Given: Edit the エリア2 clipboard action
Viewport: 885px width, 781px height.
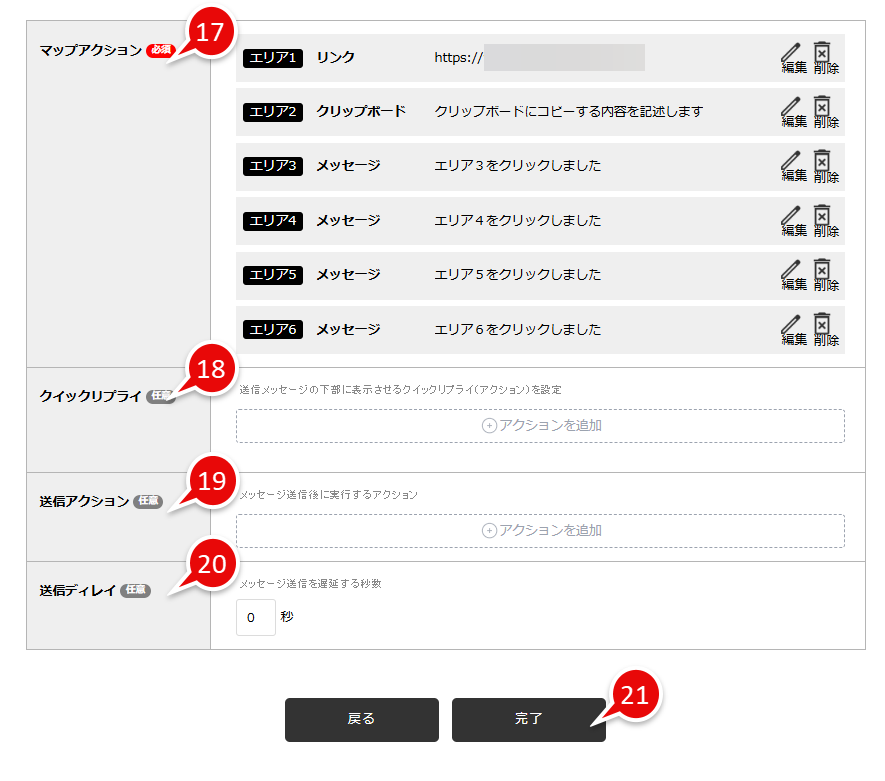Looking at the screenshot, I should pyautogui.click(x=792, y=111).
